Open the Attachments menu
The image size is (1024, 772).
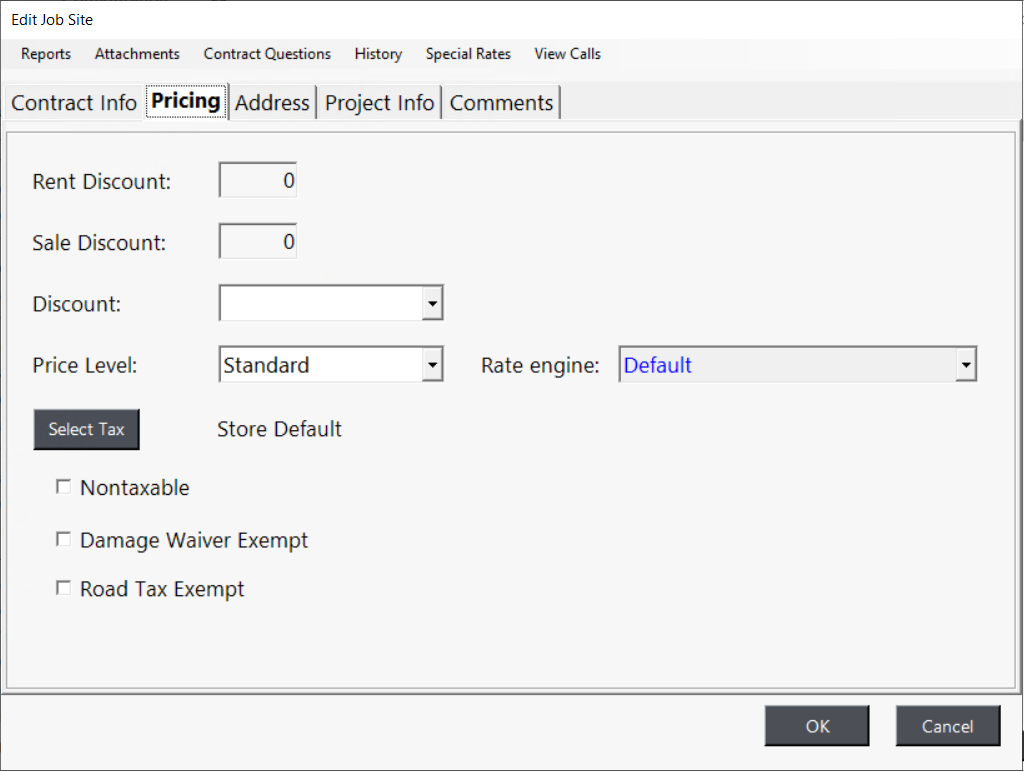pos(137,54)
